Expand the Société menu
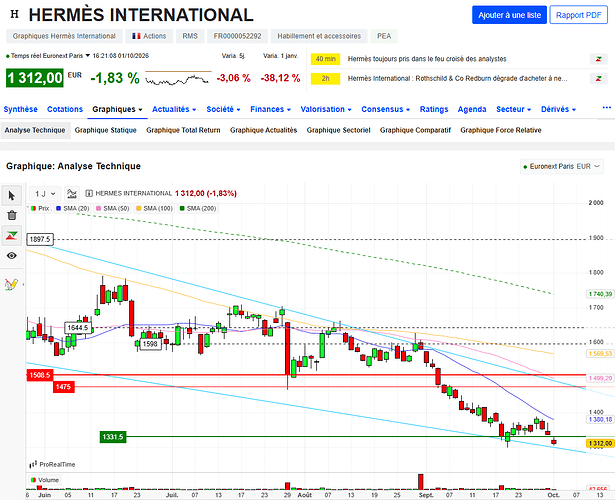This screenshot has width=615, height=500. click(x=223, y=109)
